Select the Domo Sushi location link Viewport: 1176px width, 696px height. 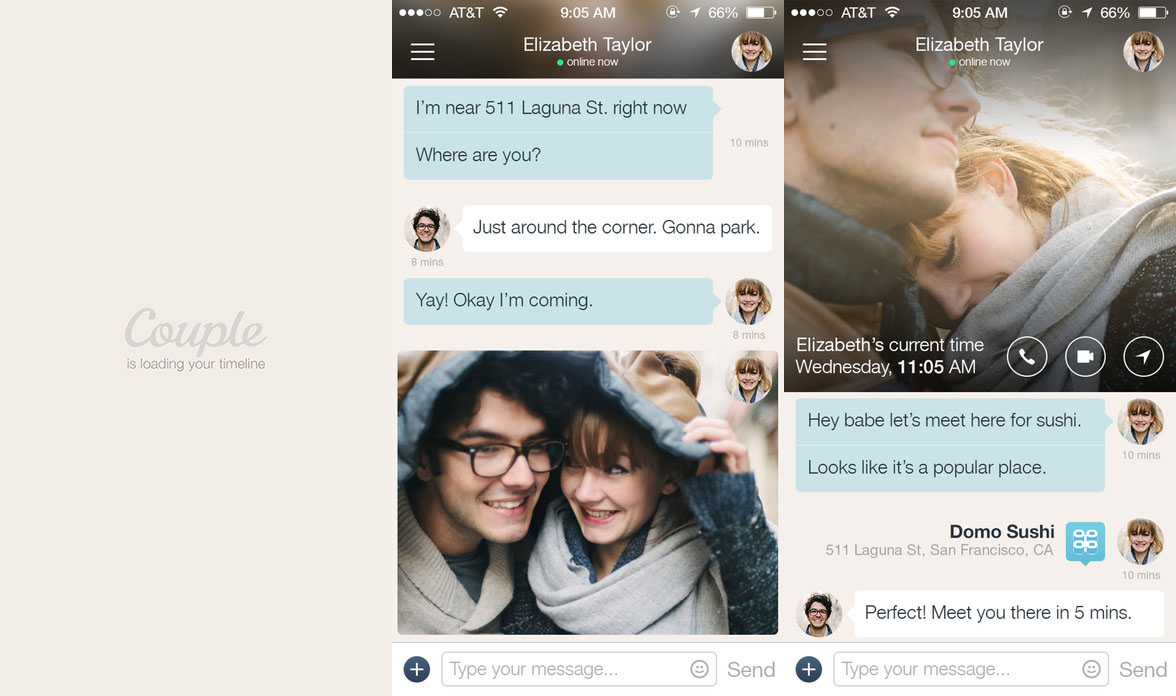click(x=1001, y=532)
